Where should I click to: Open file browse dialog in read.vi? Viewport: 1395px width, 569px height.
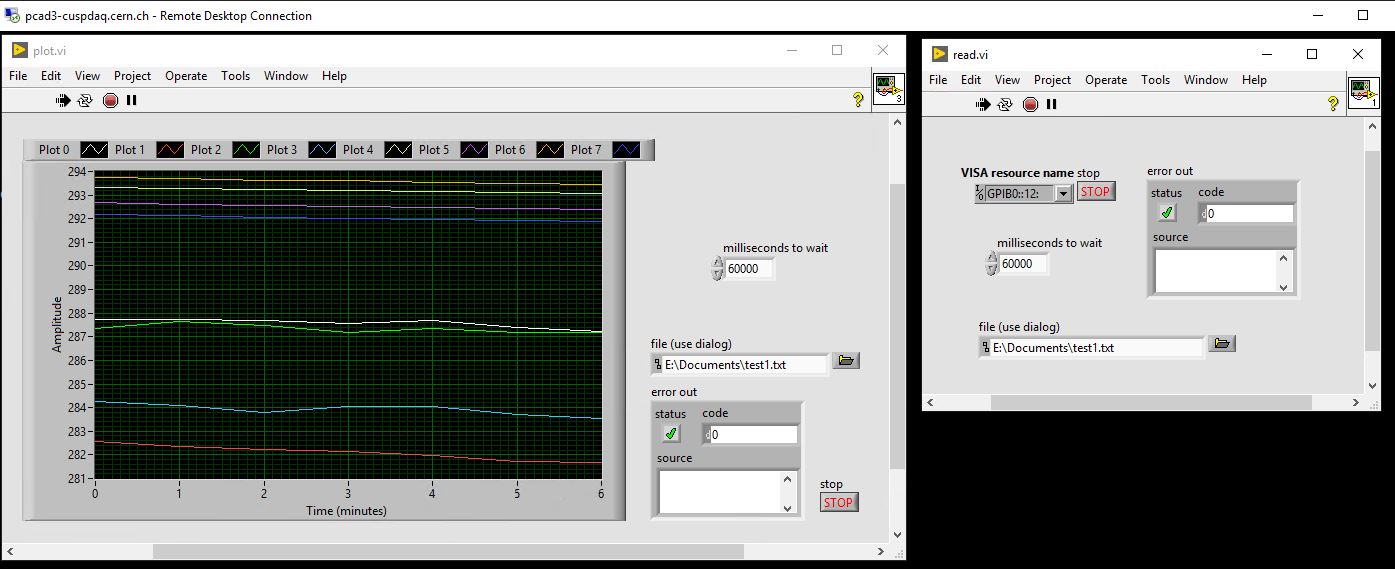coord(1221,344)
